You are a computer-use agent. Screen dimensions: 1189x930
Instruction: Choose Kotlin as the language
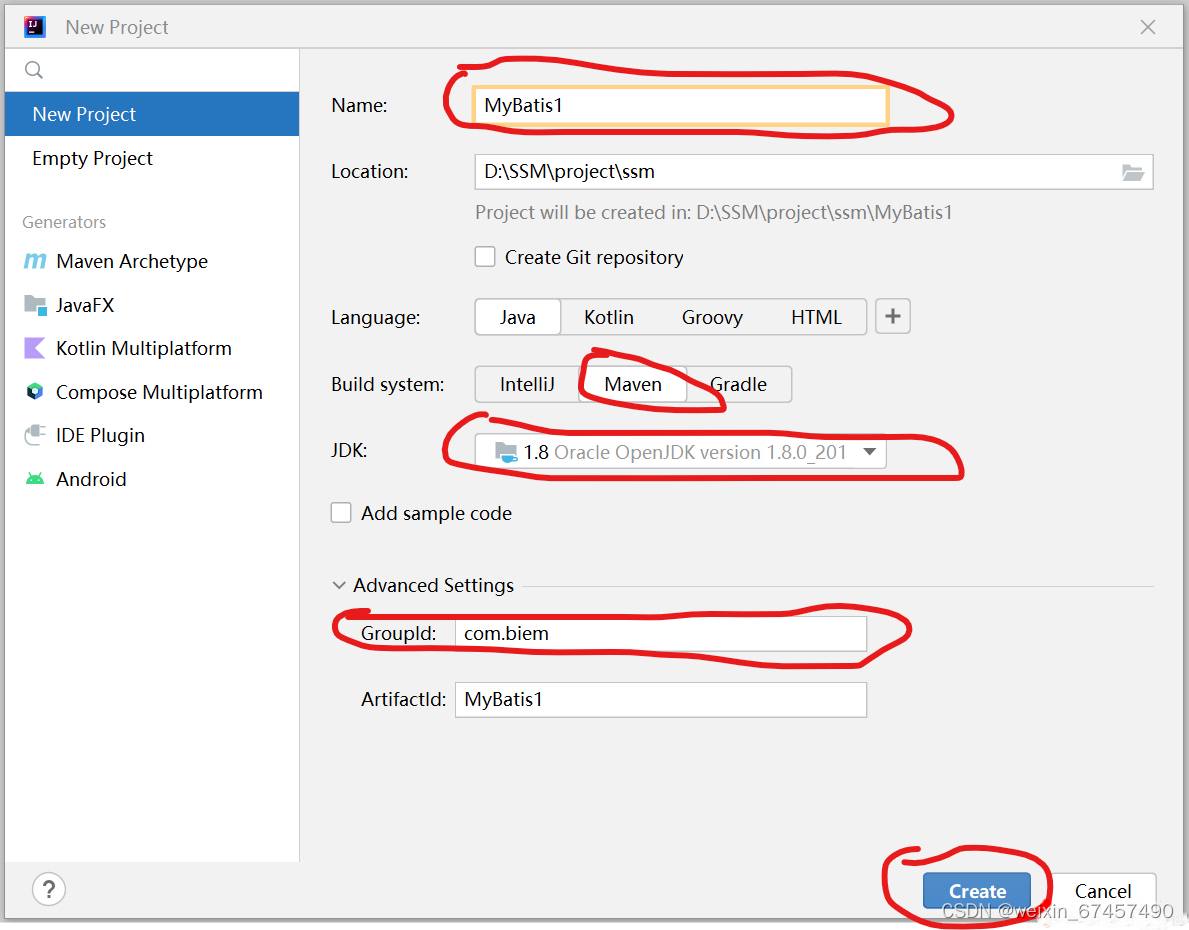tap(609, 317)
